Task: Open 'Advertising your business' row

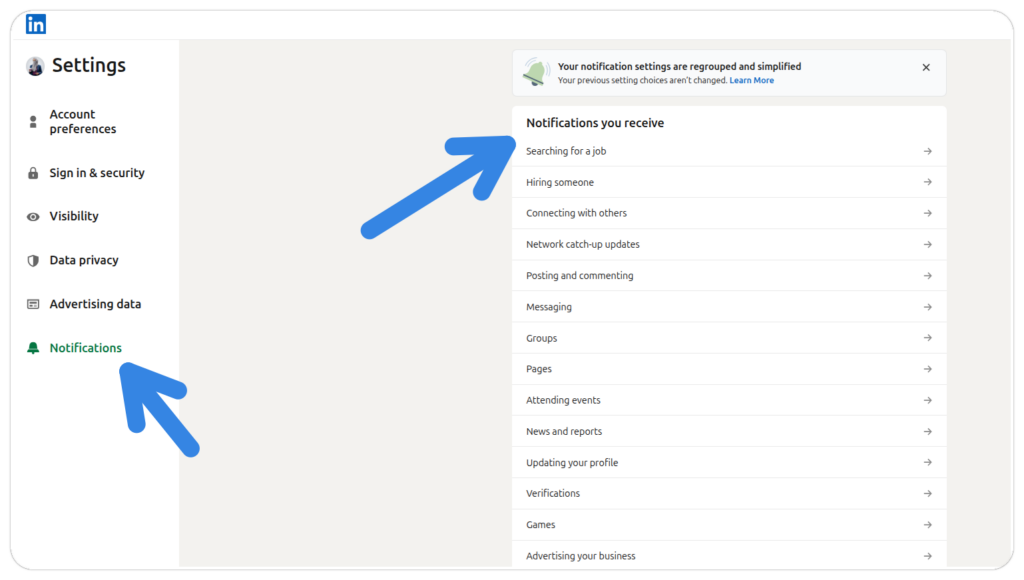Action: (x=729, y=555)
